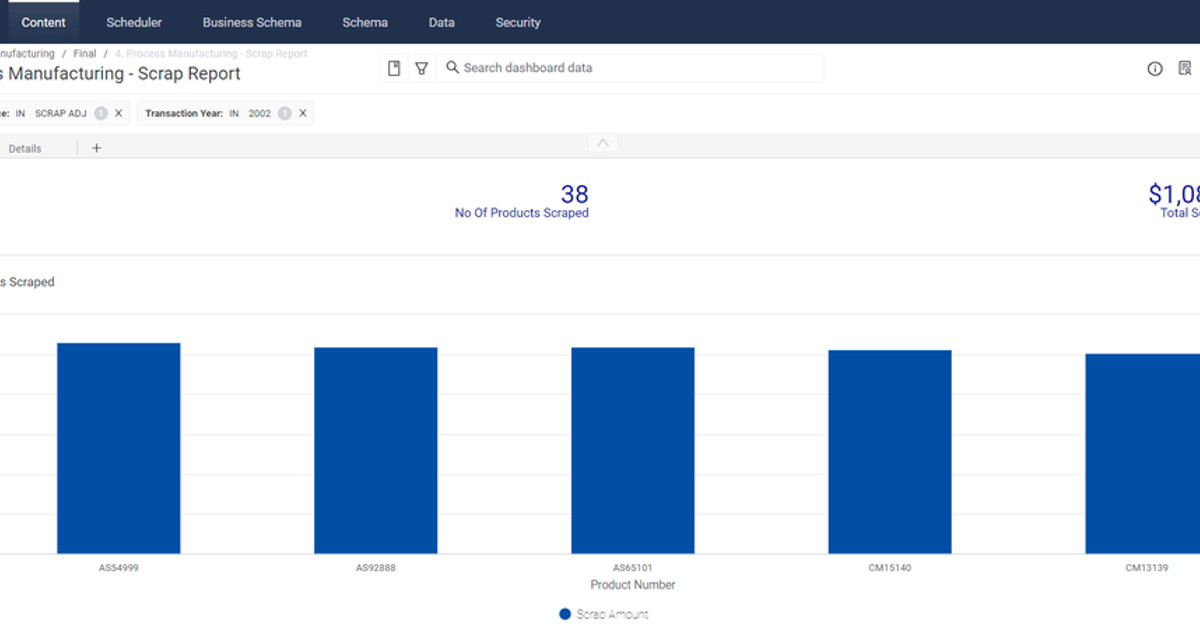Image resolution: width=1200 pixels, height=628 pixels.
Task: Go to the Schema tab
Action: 365,22
